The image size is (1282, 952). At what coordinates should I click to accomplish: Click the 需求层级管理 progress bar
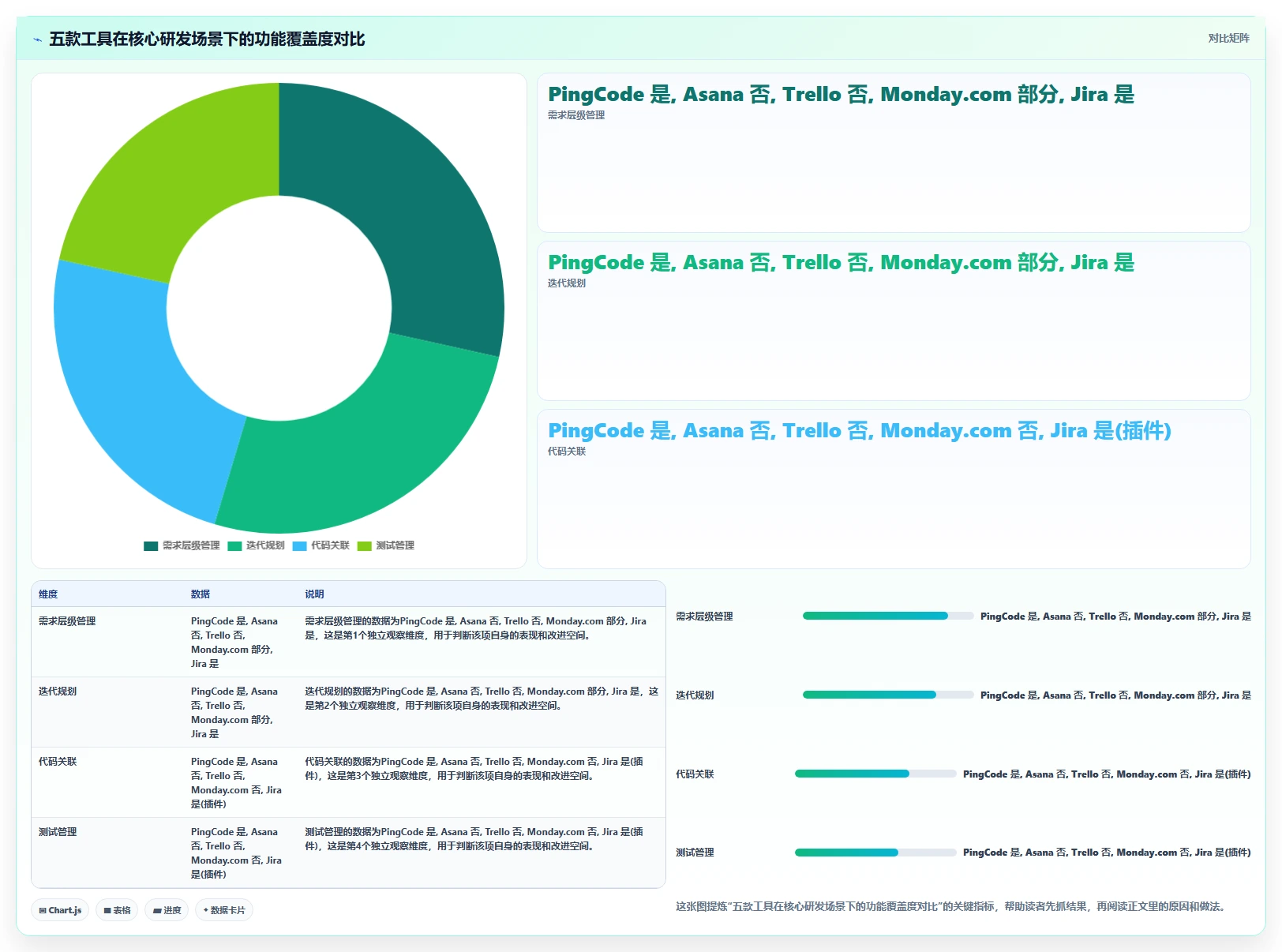(x=888, y=616)
